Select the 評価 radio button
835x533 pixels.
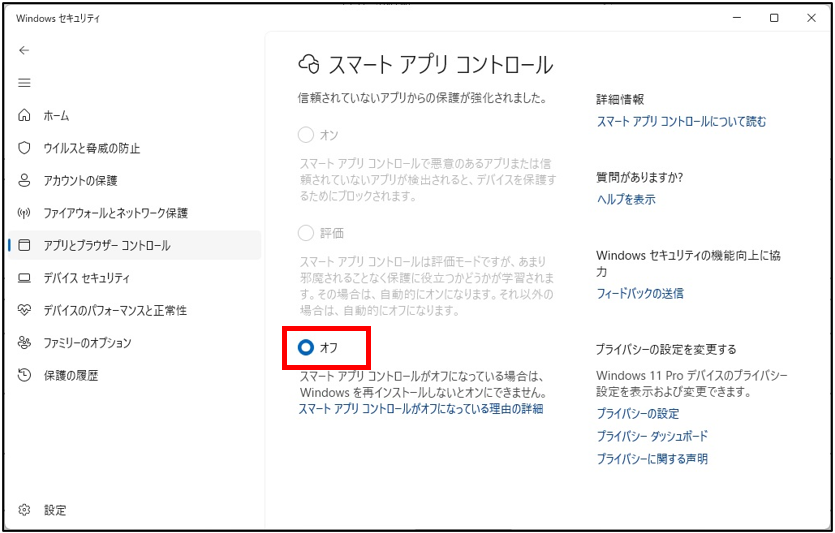point(306,233)
